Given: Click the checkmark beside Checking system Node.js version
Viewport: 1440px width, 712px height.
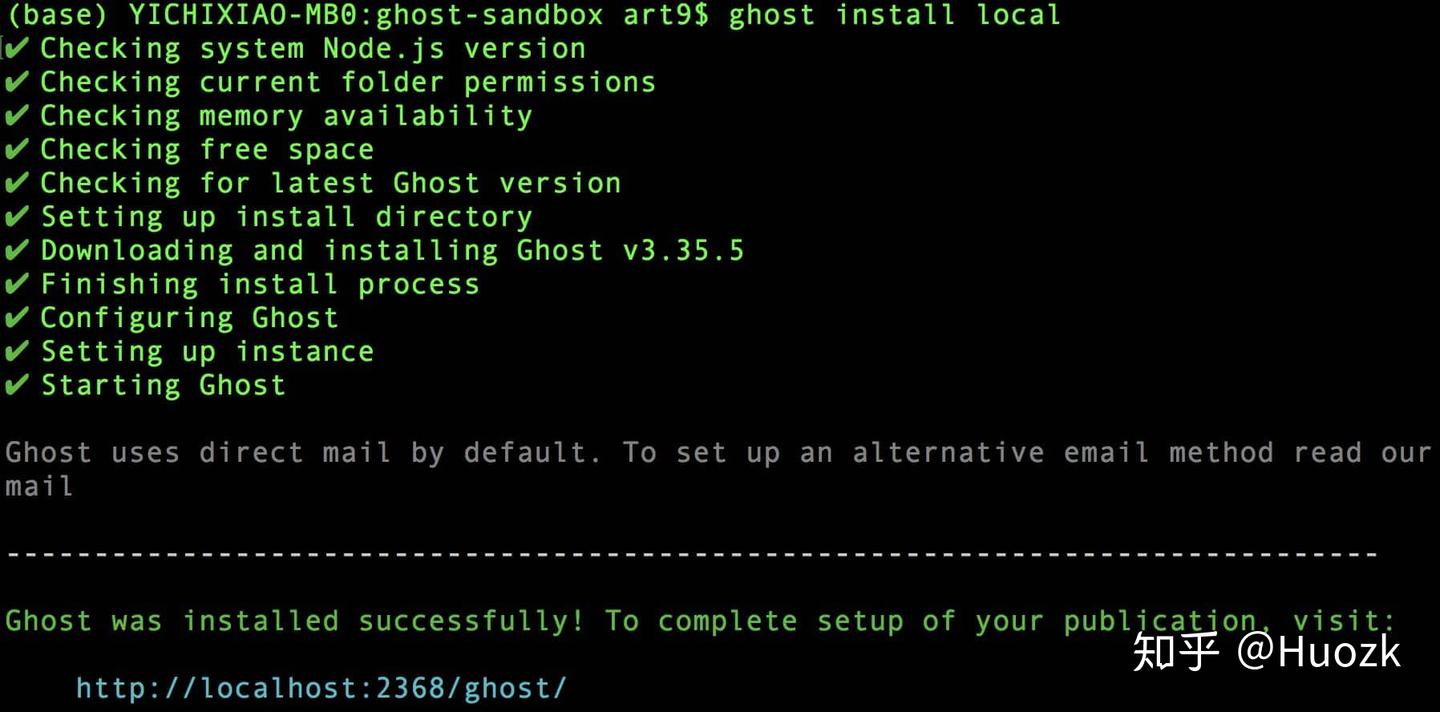Looking at the screenshot, I should pyautogui.click(x=17, y=48).
